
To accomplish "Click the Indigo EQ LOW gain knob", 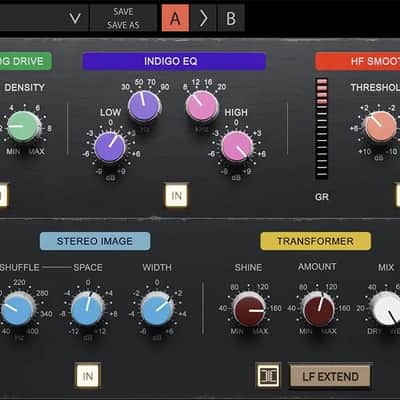I will click(110, 147).
